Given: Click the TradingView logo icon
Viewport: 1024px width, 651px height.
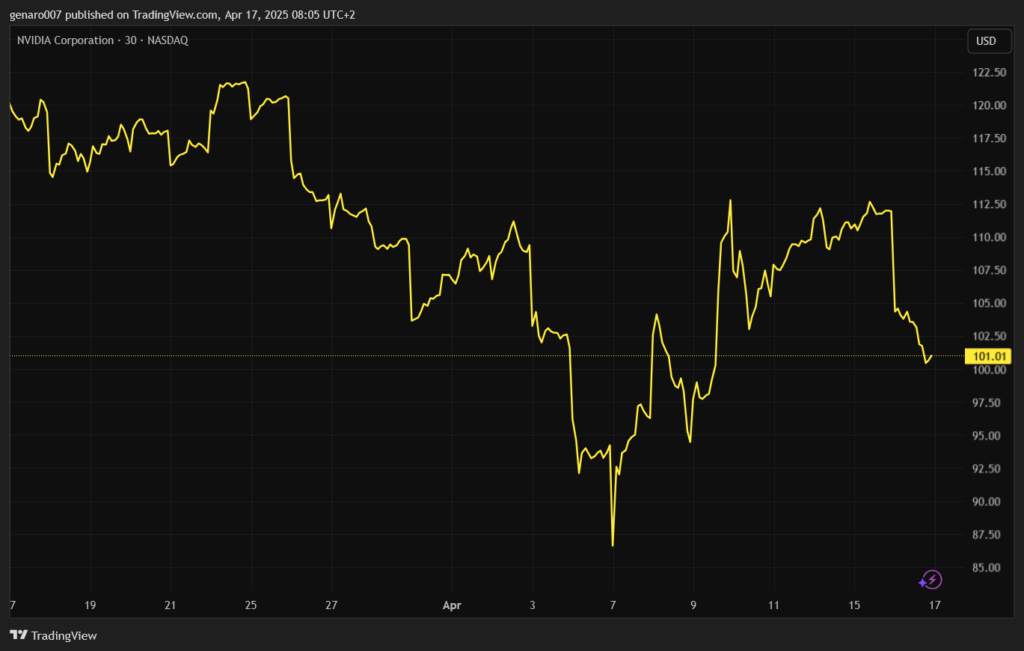Looking at the screenshot, I should [x=19, y=635].
